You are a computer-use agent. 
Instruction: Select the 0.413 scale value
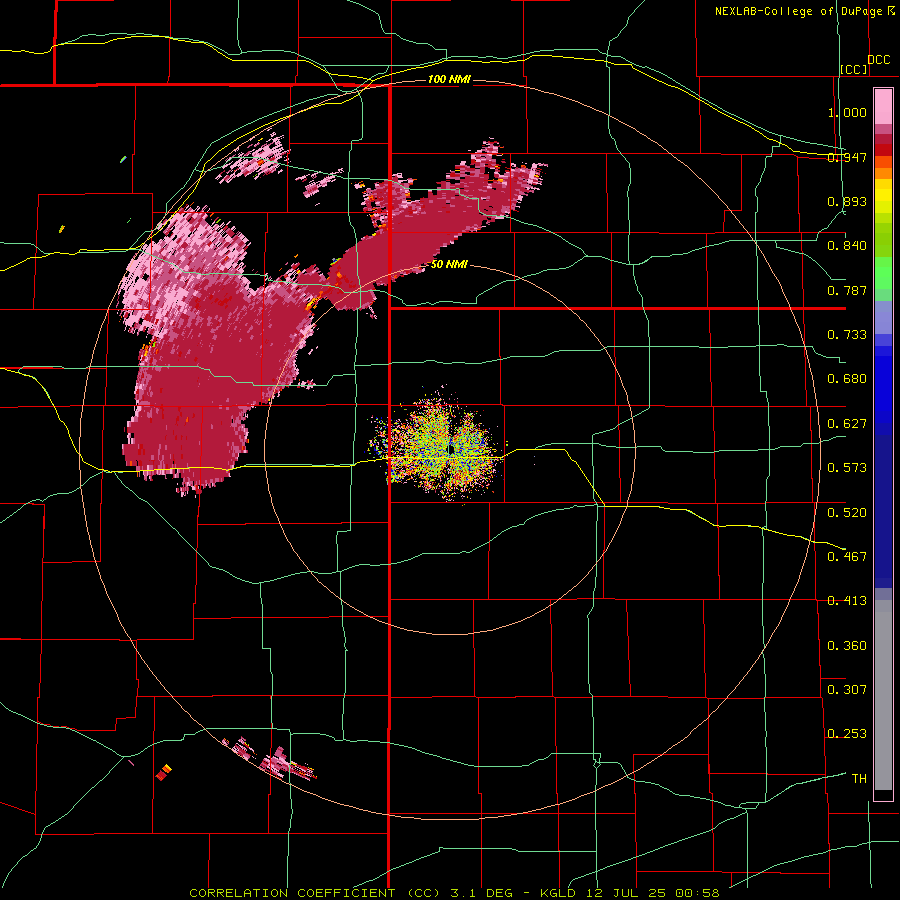coord(847,601)
